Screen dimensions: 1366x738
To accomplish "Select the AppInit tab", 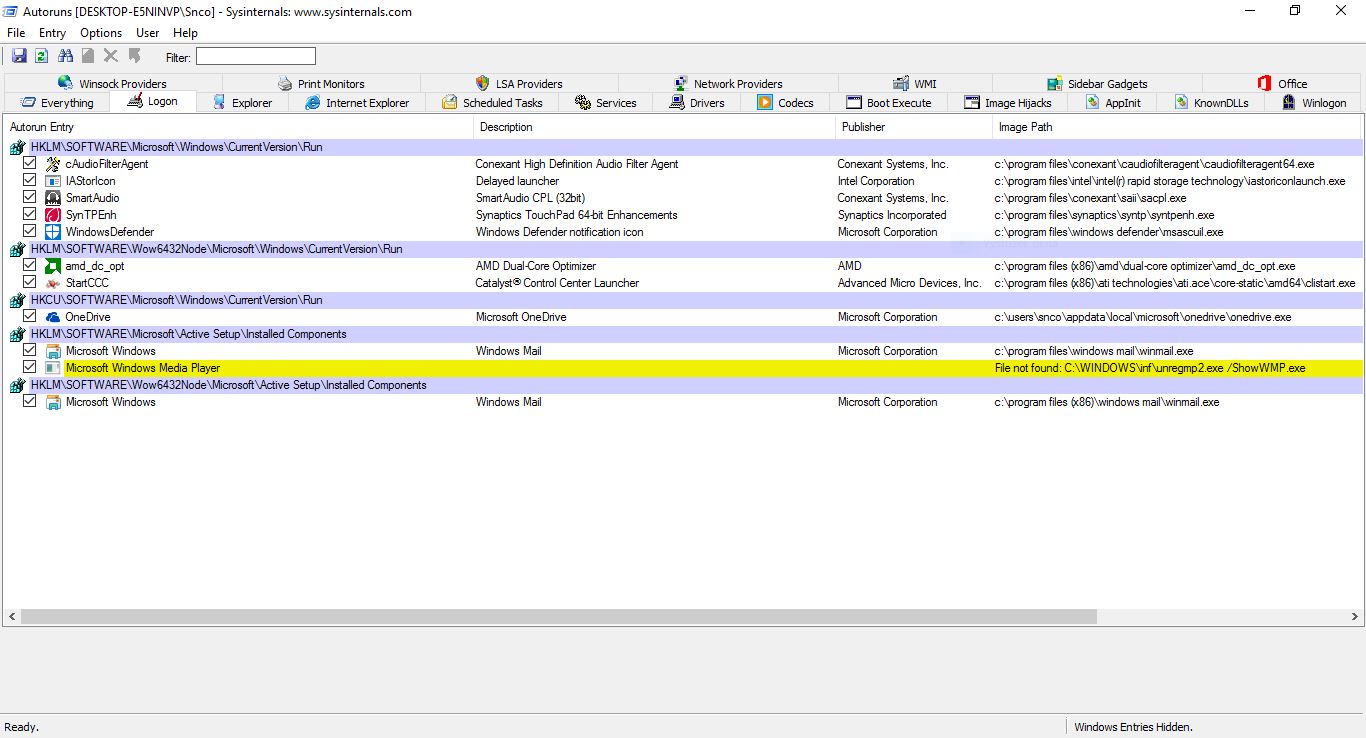I will (x=1113, y=103).
